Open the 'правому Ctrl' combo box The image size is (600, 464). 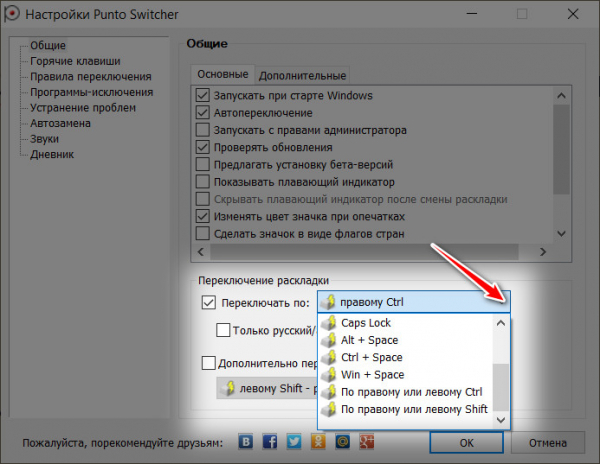(414, 302)
